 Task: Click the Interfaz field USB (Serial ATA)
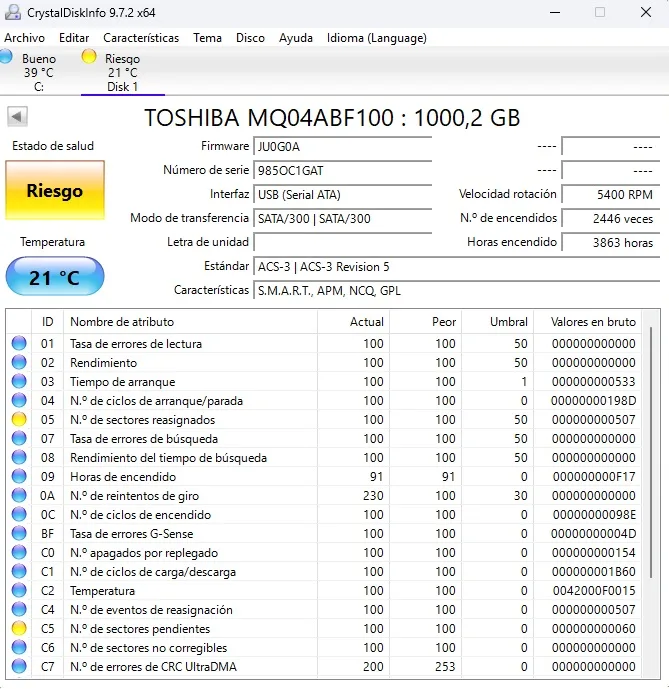click(x=342, y=194)
